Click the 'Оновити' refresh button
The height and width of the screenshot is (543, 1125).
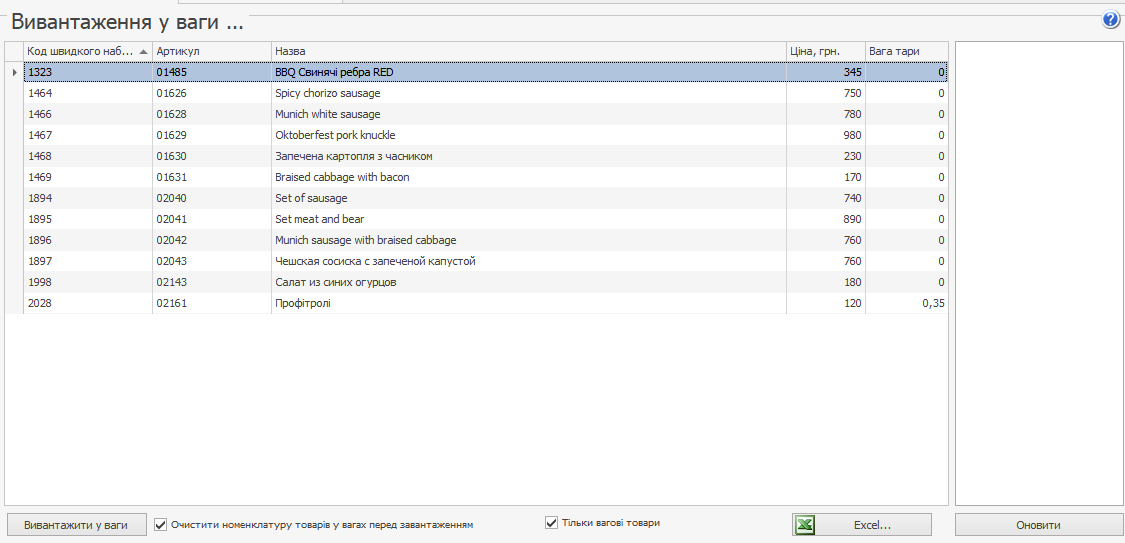pyautogui.click(x=1038, y=525)
